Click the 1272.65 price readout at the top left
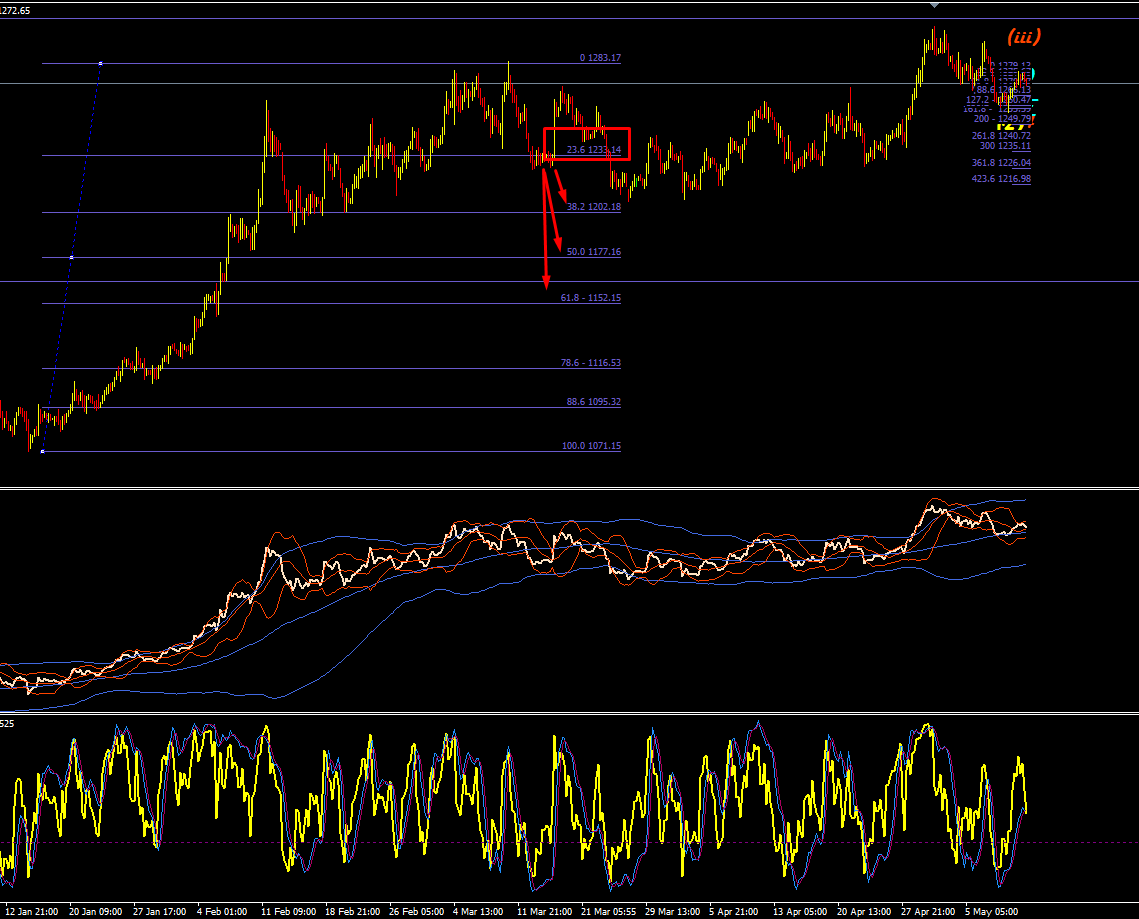 click(x=15, y=11)
